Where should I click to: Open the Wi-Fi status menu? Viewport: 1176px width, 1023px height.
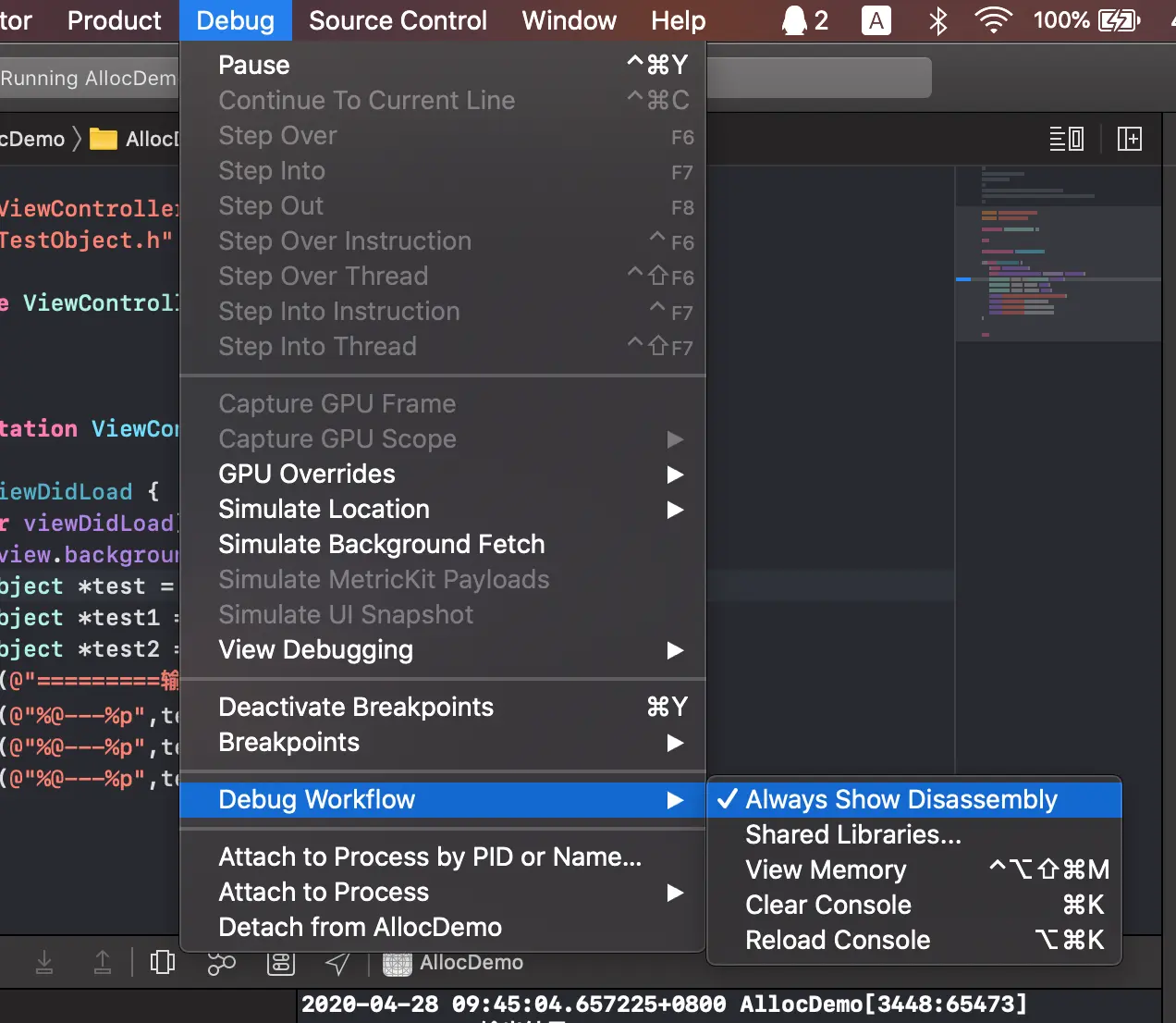[993, 20]
